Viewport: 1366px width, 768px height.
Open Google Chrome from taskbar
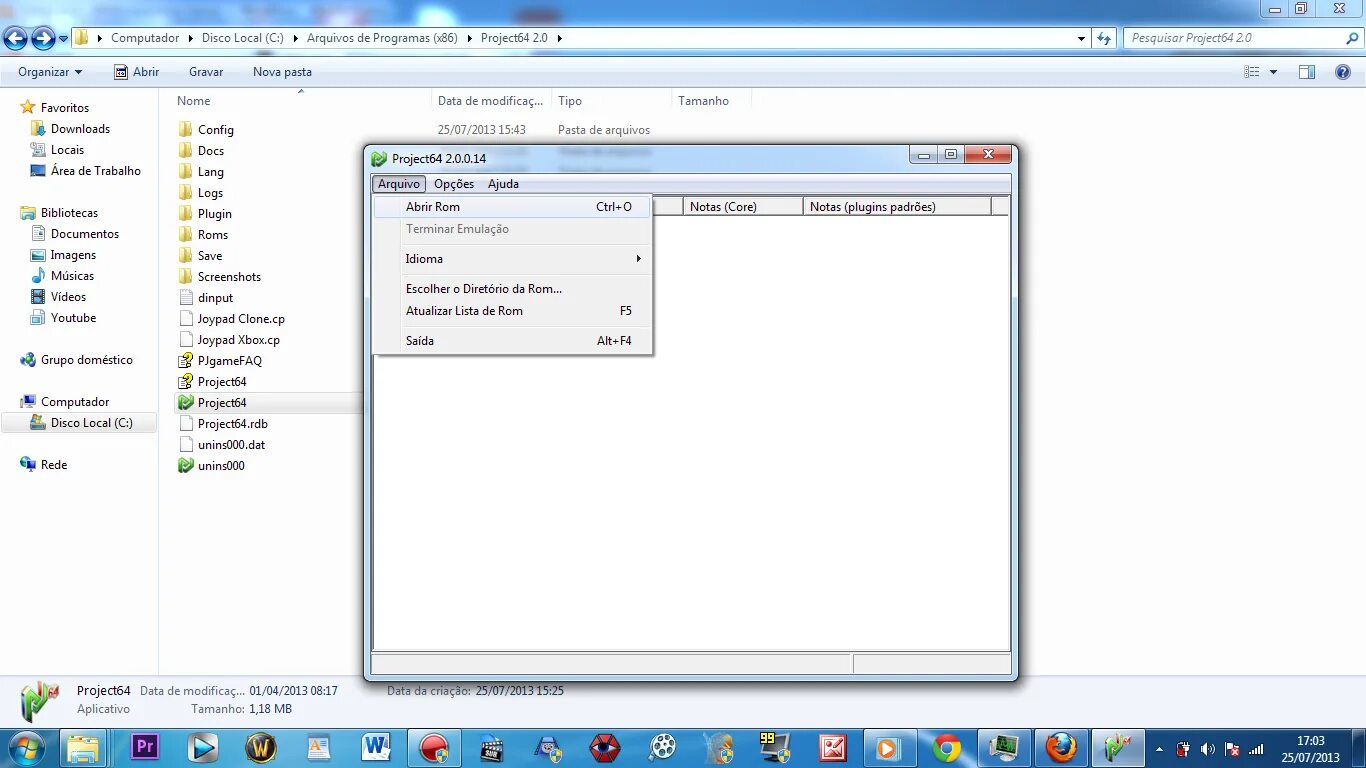click(946, 747)
